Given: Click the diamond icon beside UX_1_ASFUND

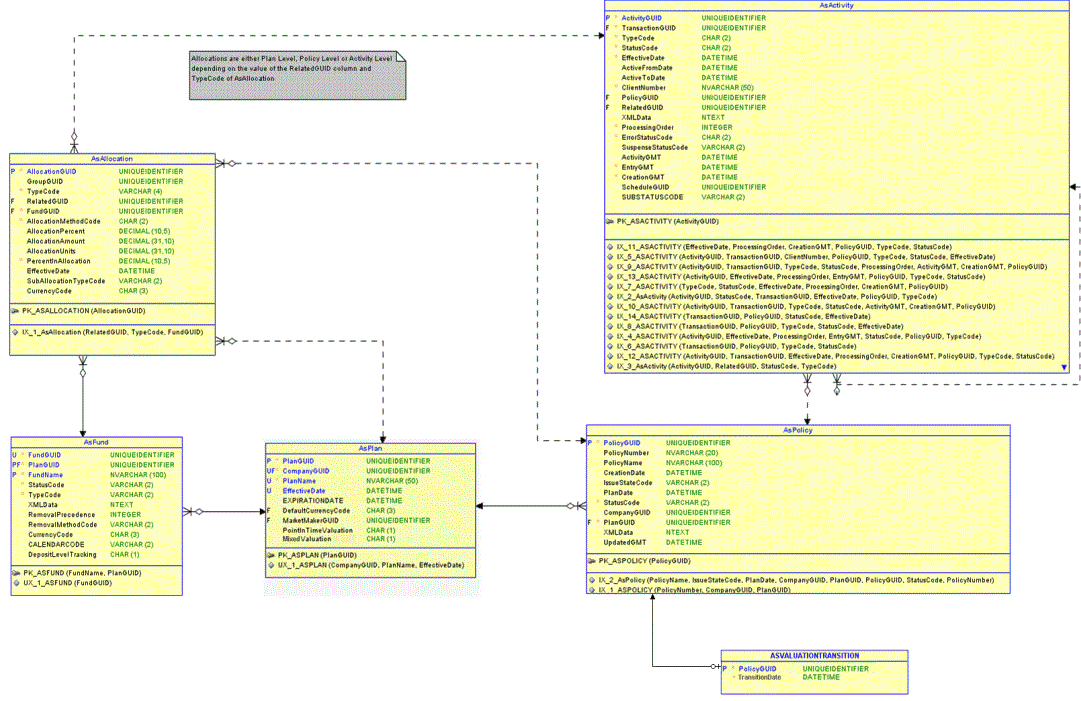Looking at the screenshot, I should point(14,583).
